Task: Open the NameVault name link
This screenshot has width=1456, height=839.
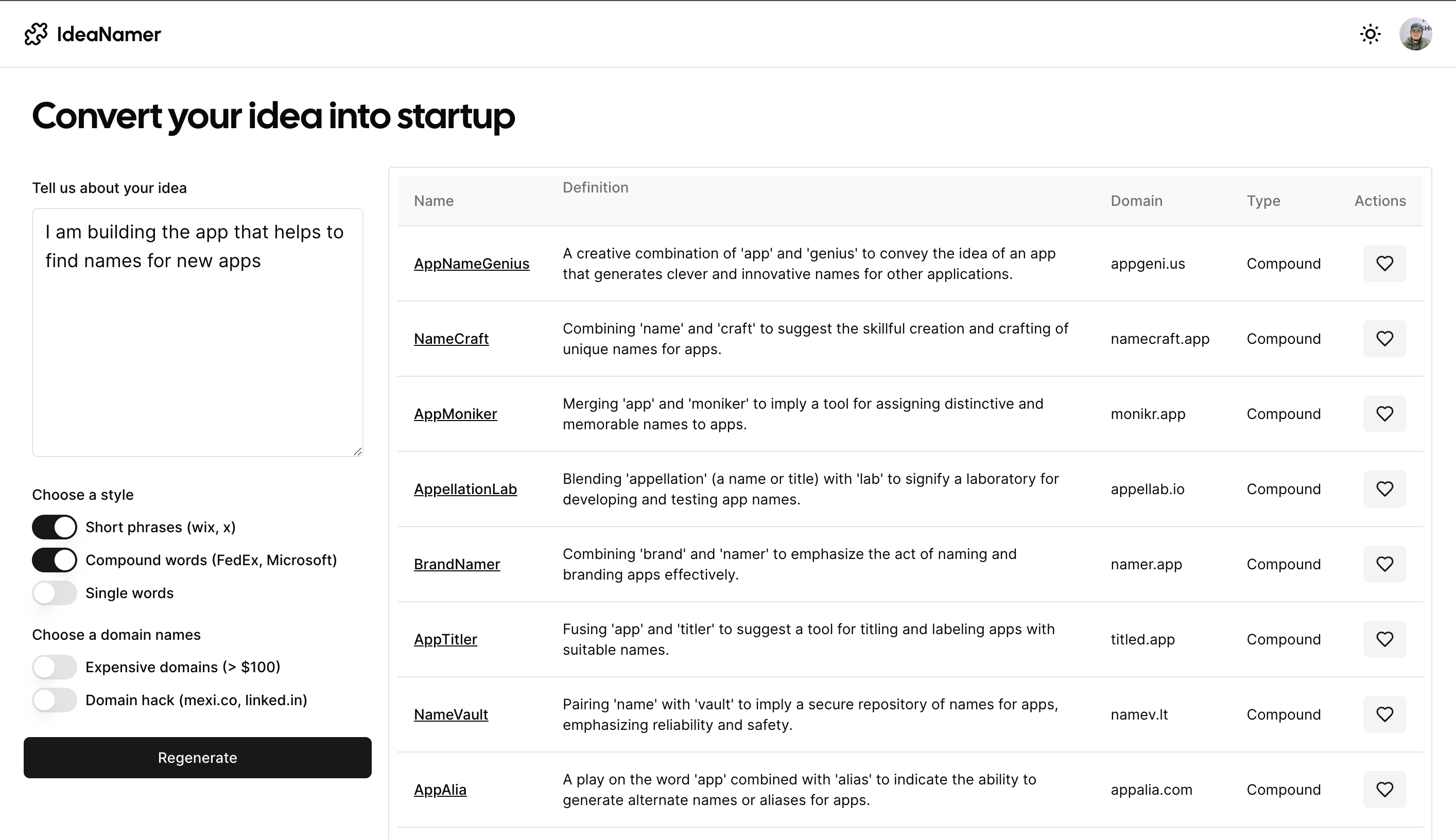Action: pyautogui.click(x=450, y=714)
